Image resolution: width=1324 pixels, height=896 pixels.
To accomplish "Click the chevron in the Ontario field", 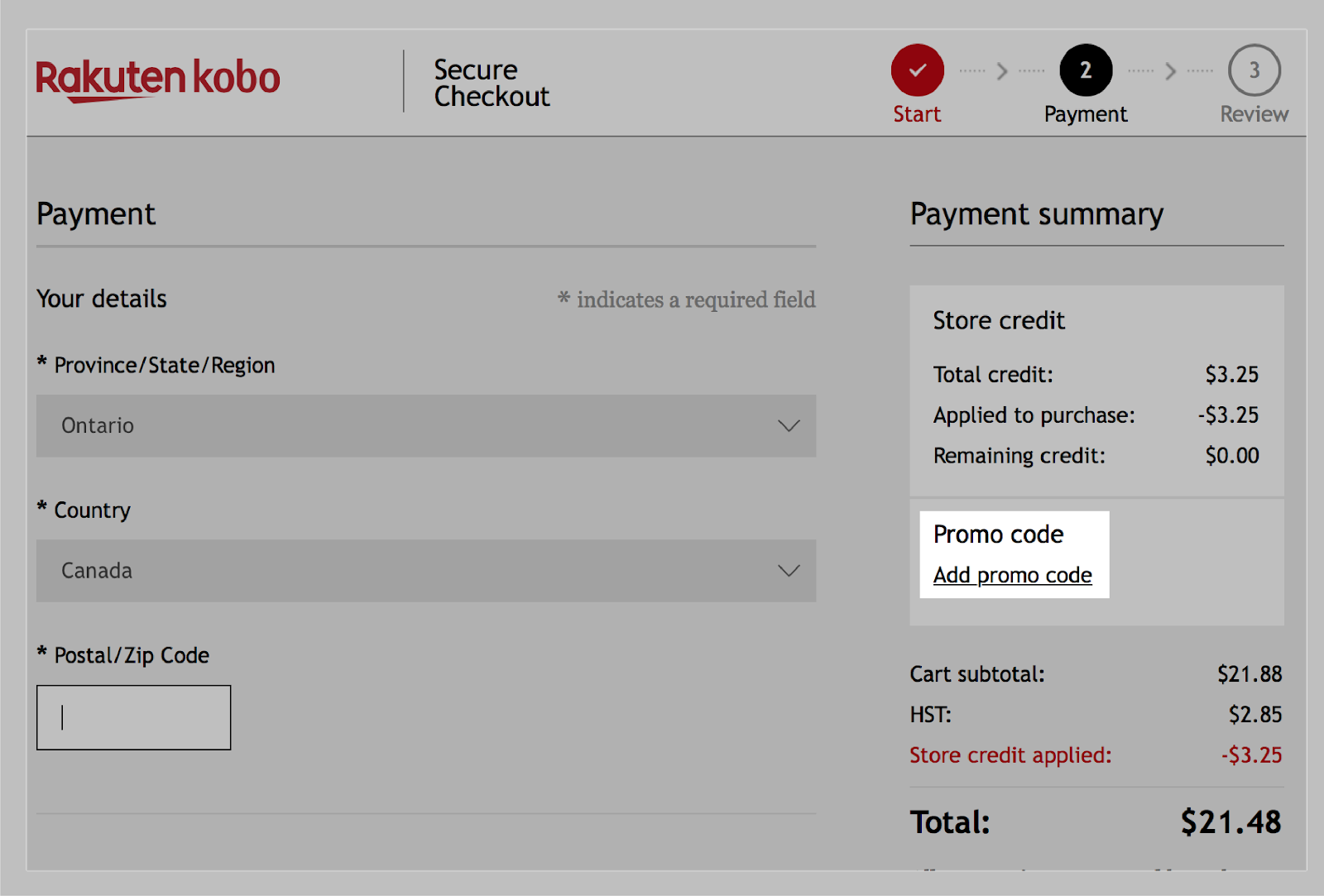I will pos(789,426).
